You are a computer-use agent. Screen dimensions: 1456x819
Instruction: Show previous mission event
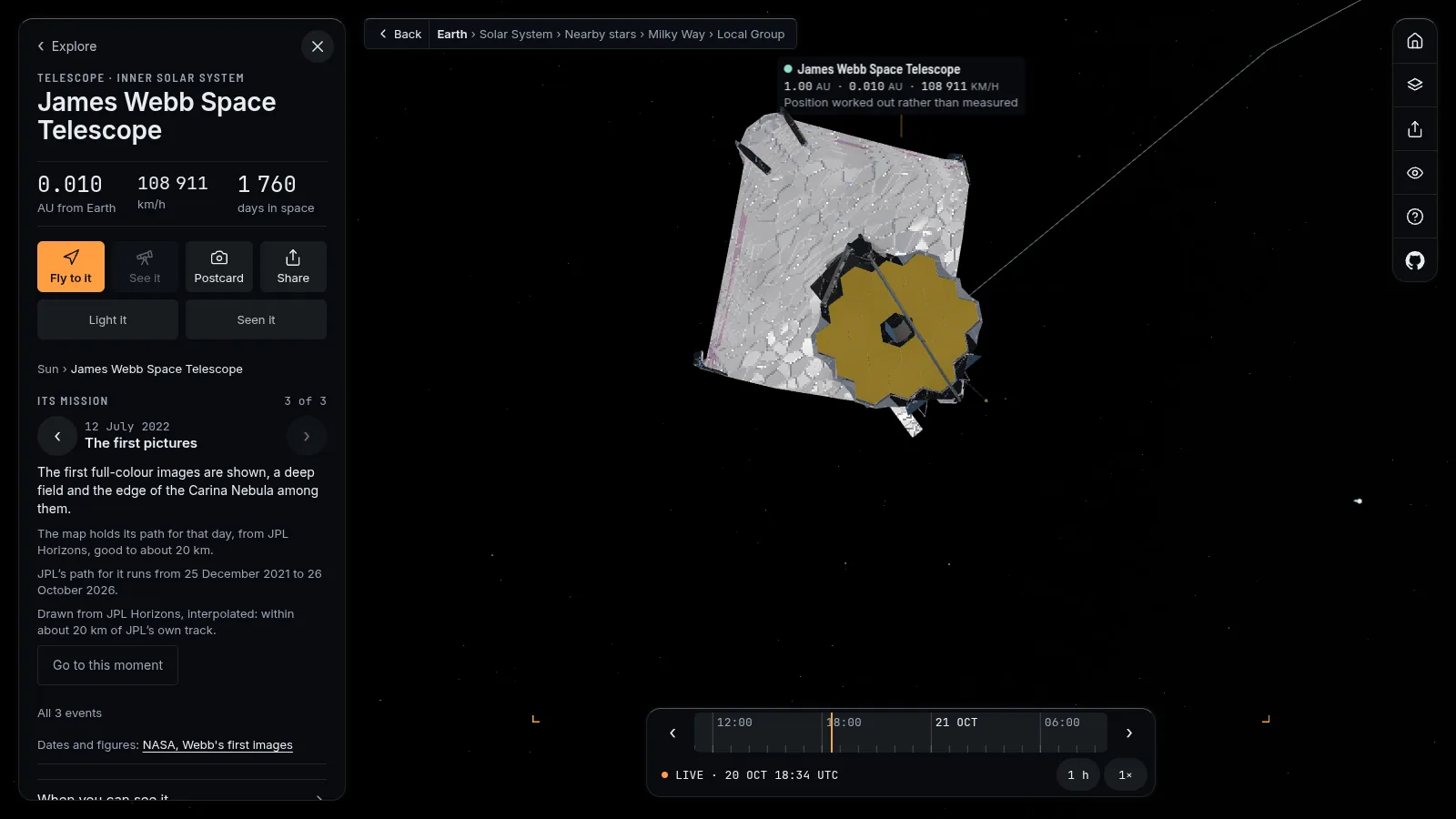[57, 436]
